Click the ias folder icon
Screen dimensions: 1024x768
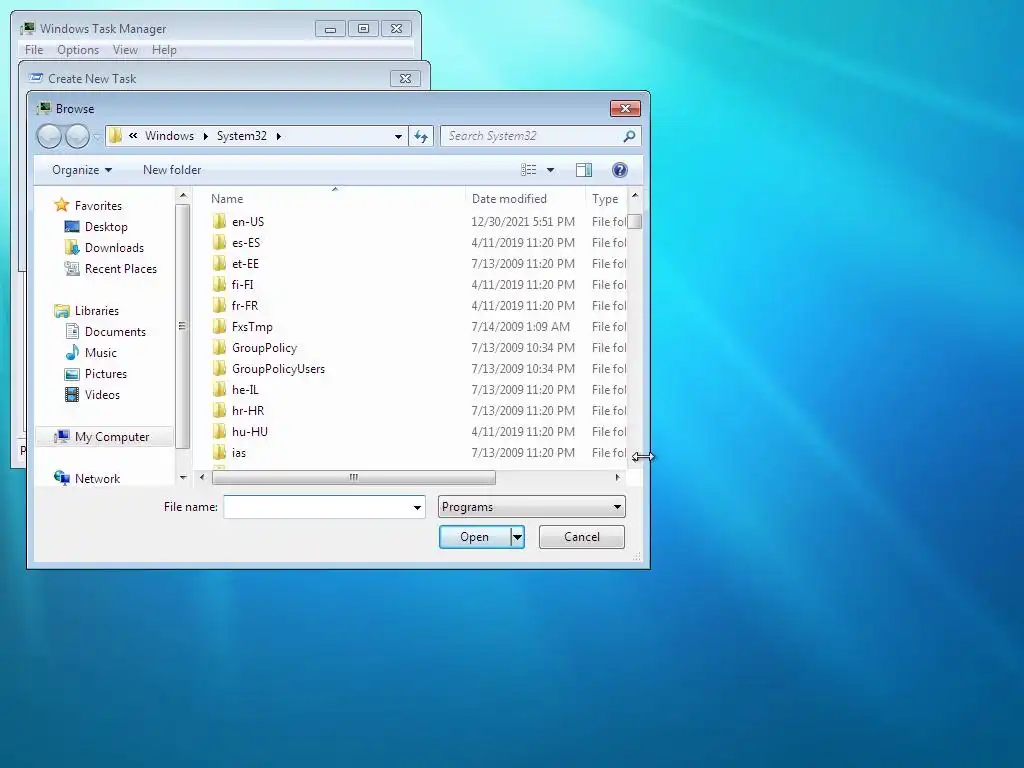coord(219,453)
